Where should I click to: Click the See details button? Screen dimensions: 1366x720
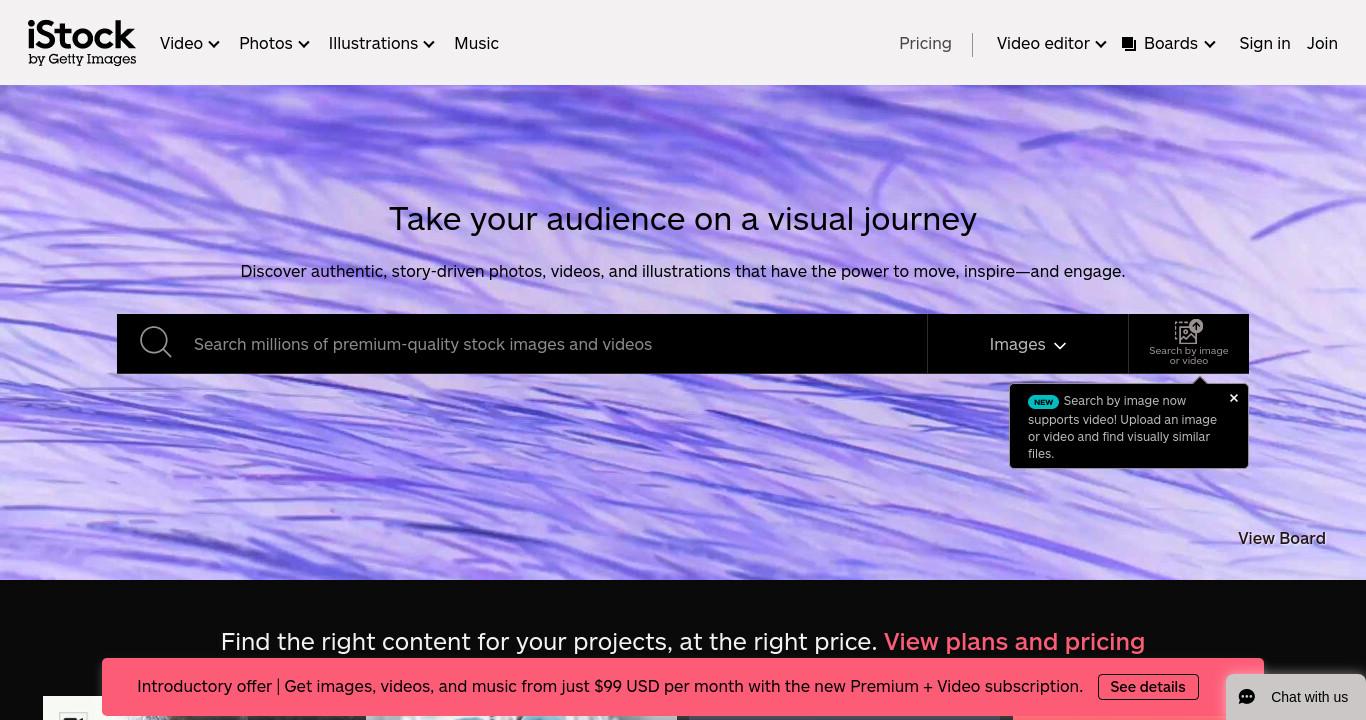click(x=1148, y=687)
